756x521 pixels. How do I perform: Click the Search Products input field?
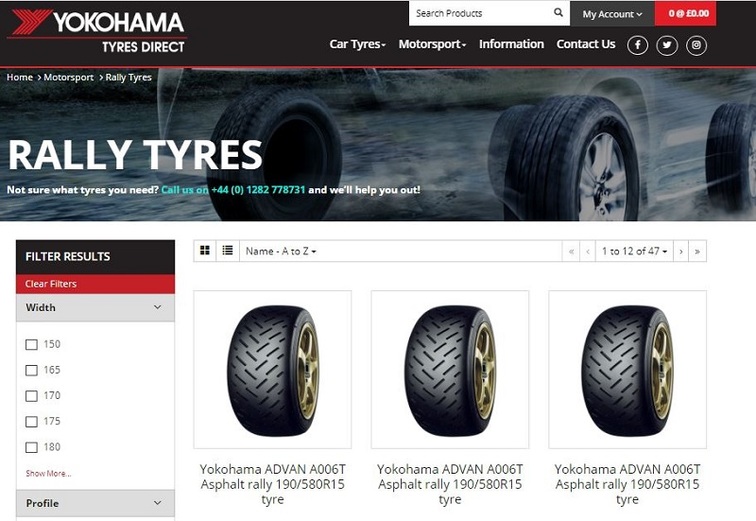coord(482,13)
